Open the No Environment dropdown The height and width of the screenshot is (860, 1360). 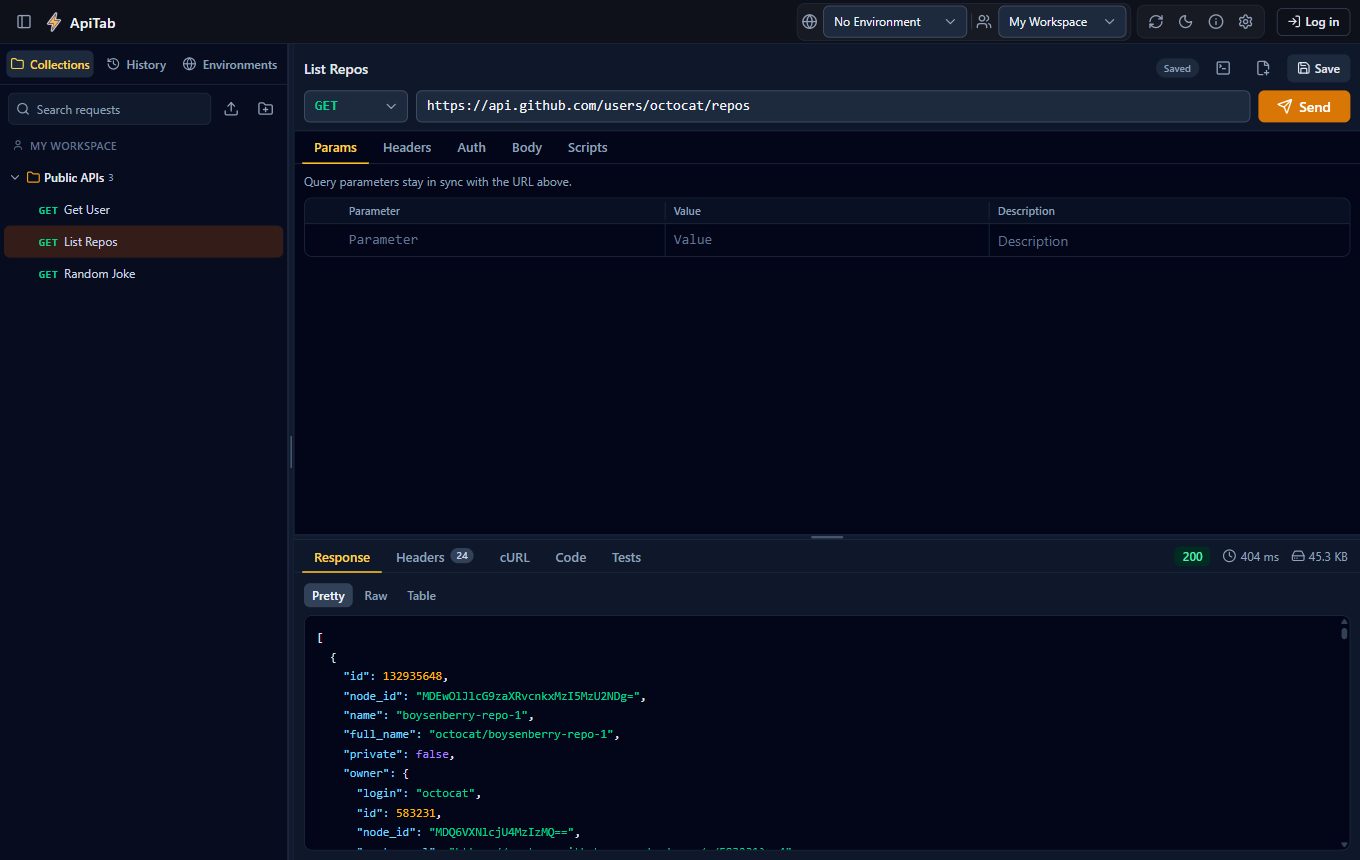pos(895,22)
